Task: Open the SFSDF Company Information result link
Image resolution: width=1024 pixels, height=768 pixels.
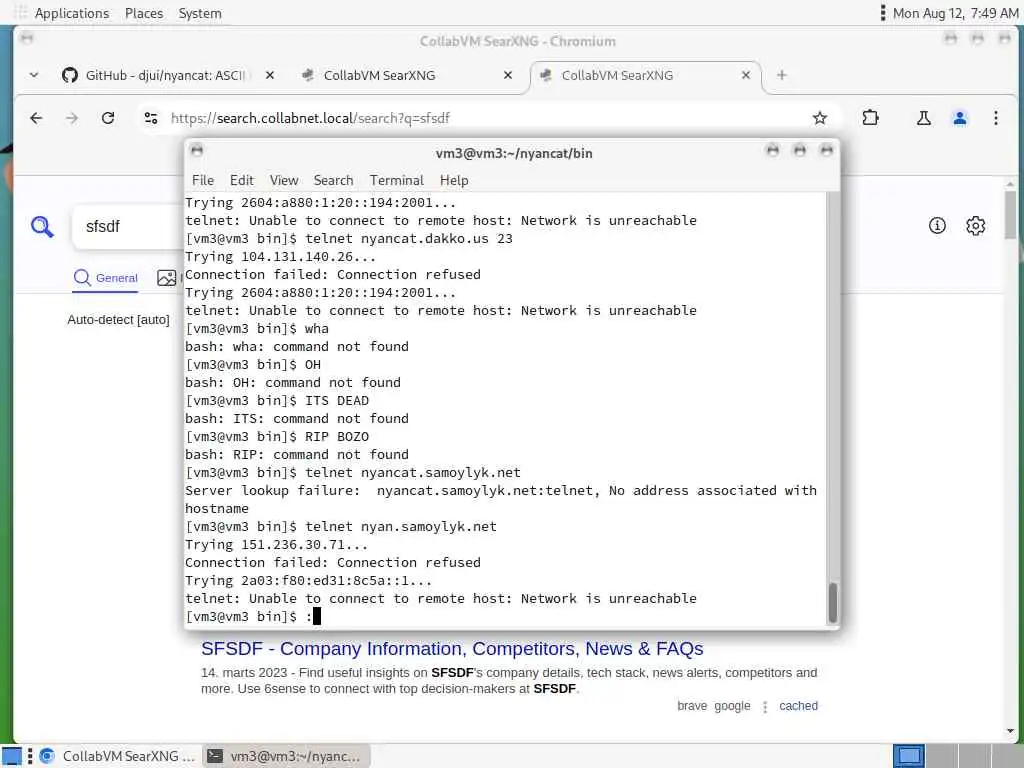Action: pos(452,648)
